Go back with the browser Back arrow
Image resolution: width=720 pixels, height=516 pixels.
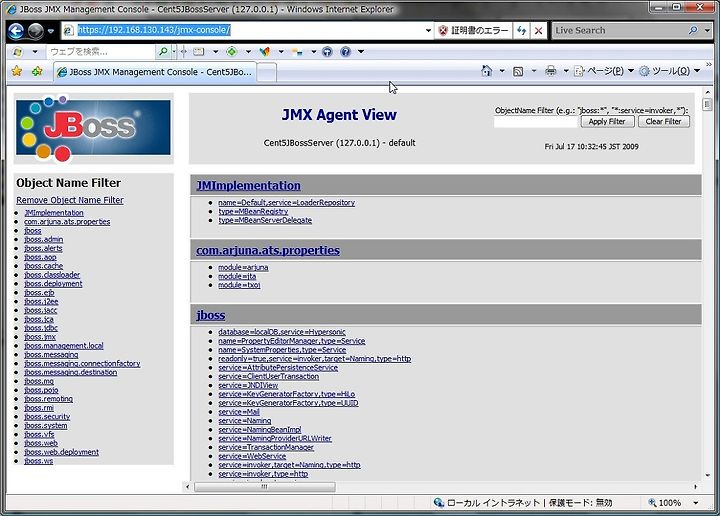coord(16,31)
